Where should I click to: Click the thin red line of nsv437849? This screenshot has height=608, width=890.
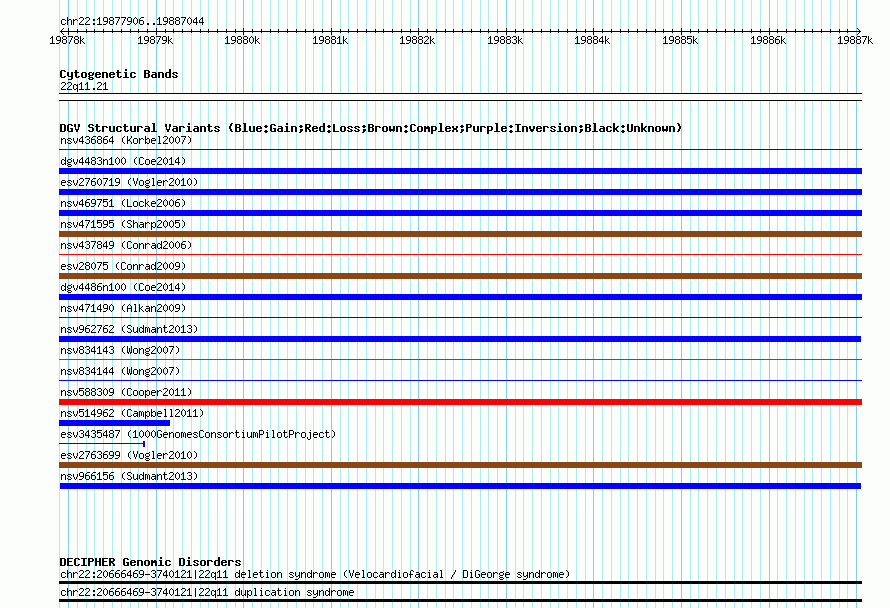(x=460, y=255)
